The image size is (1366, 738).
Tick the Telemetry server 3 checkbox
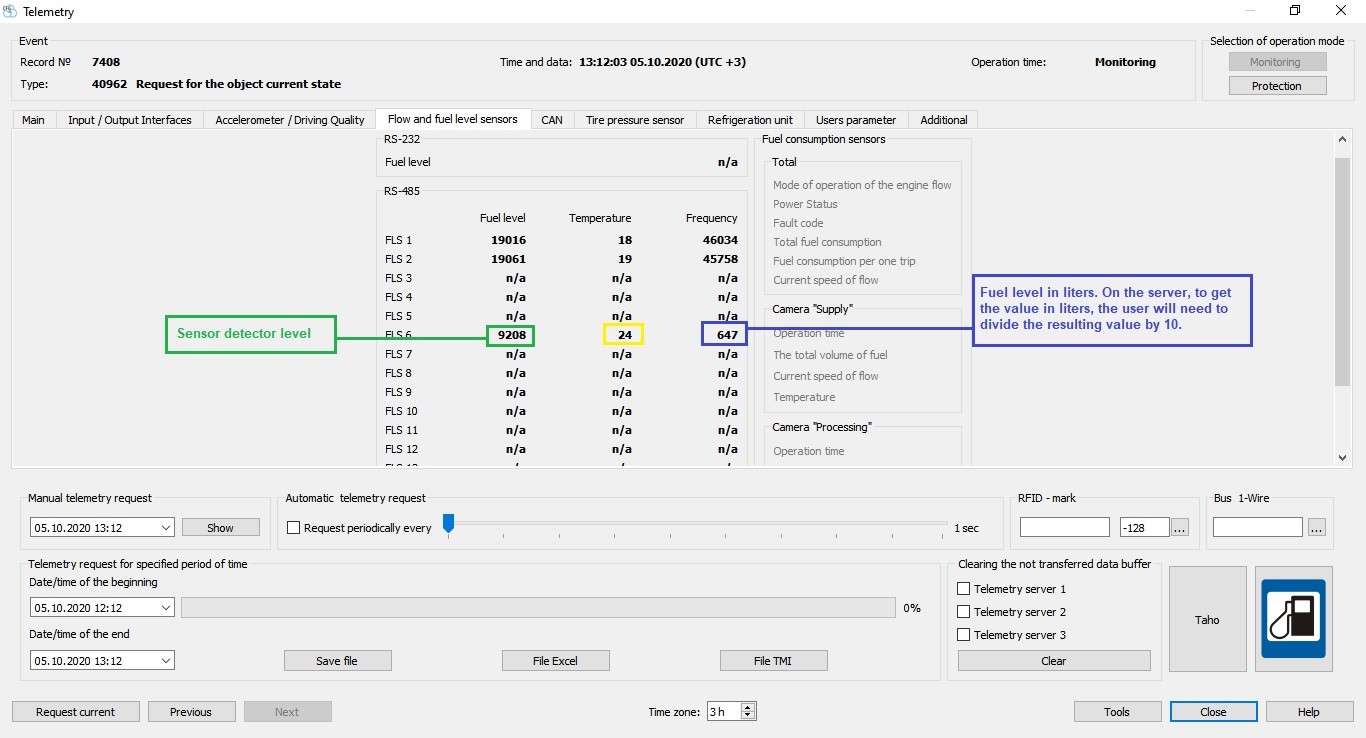(x=964, y=635)
